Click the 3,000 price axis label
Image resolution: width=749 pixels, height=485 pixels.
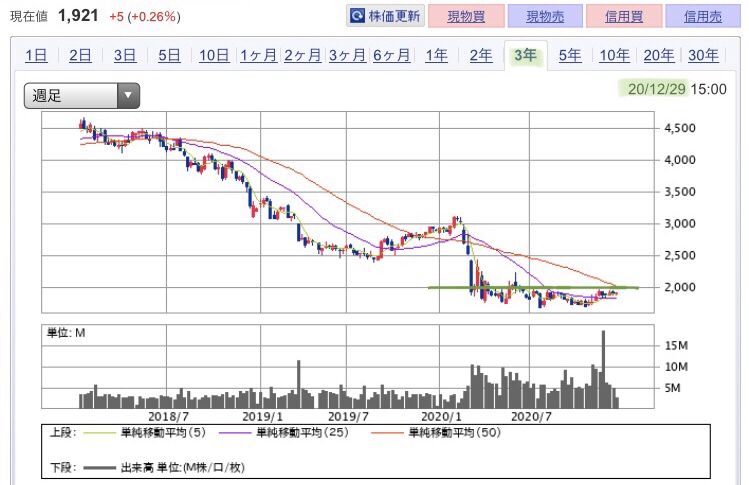pyautogui.click(x=680, y=224)
